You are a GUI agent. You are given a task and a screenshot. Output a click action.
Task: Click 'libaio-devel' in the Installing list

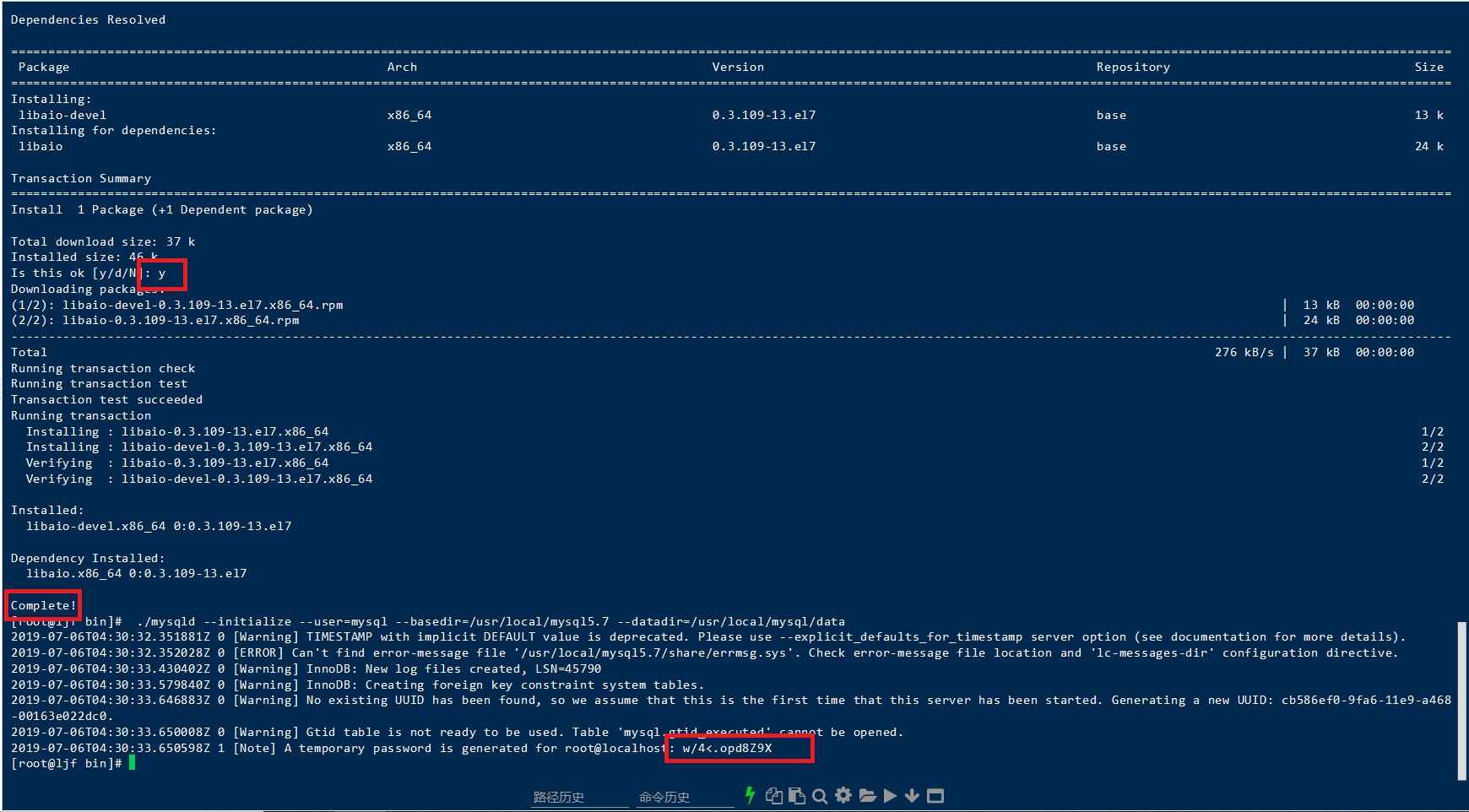coord(62,115)
